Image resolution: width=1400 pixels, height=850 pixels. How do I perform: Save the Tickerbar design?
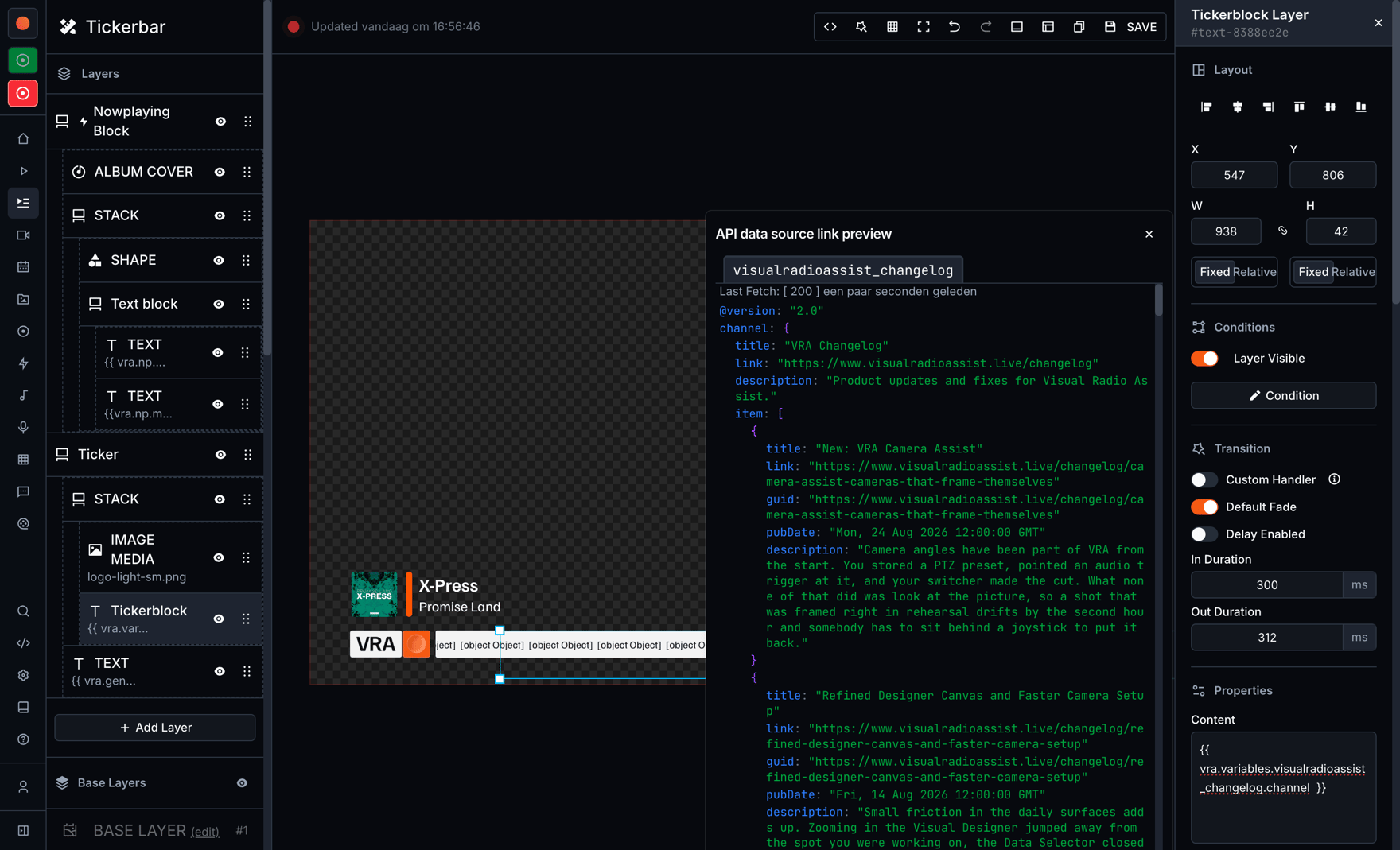(1130, 27)
